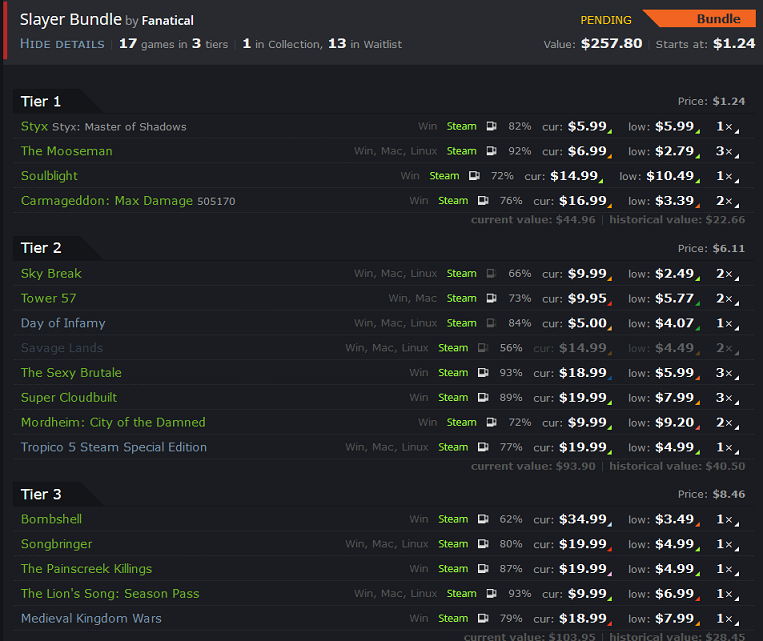The height and width of the screenshot is (641, 763).
Task: Click the trading cards icon for The Mooseman
Action: (x=491, y=151)
